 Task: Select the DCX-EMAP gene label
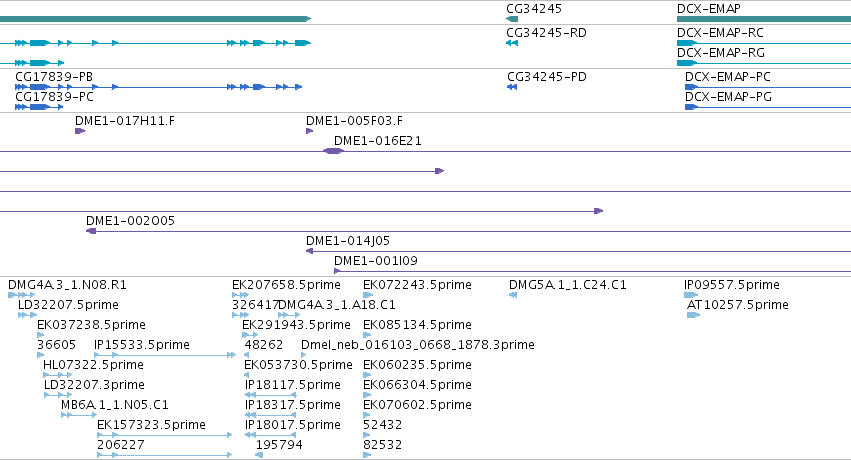[708, 9]
